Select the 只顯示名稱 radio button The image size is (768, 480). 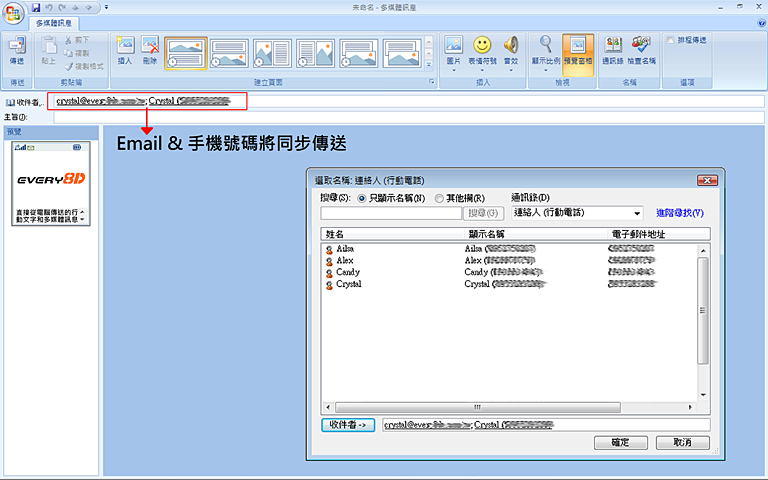click(x=362, y=198)
